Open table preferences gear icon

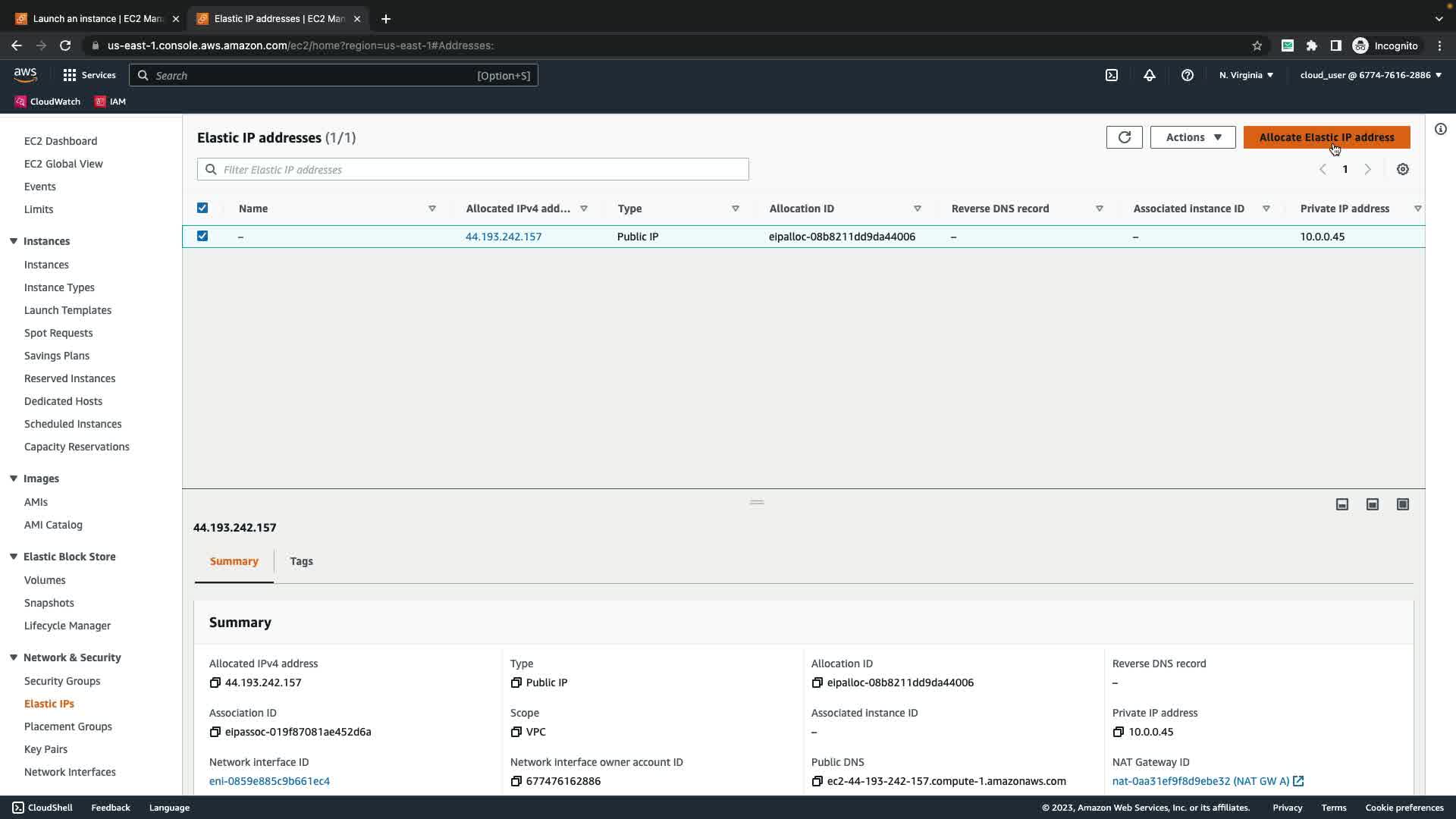point(1403,170)
